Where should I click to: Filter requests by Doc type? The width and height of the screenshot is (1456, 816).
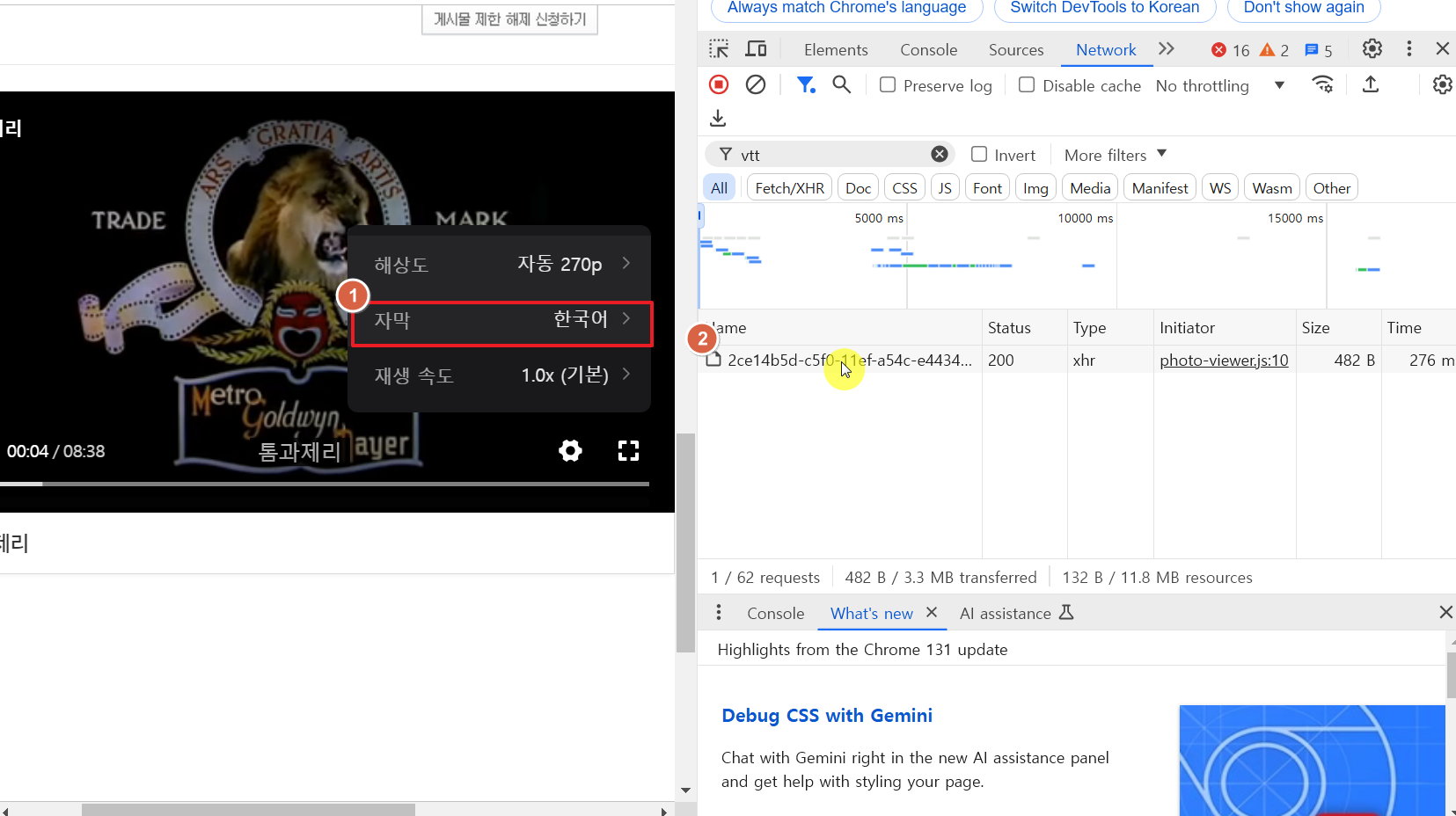pyautogui.click(x=859, y=187)
